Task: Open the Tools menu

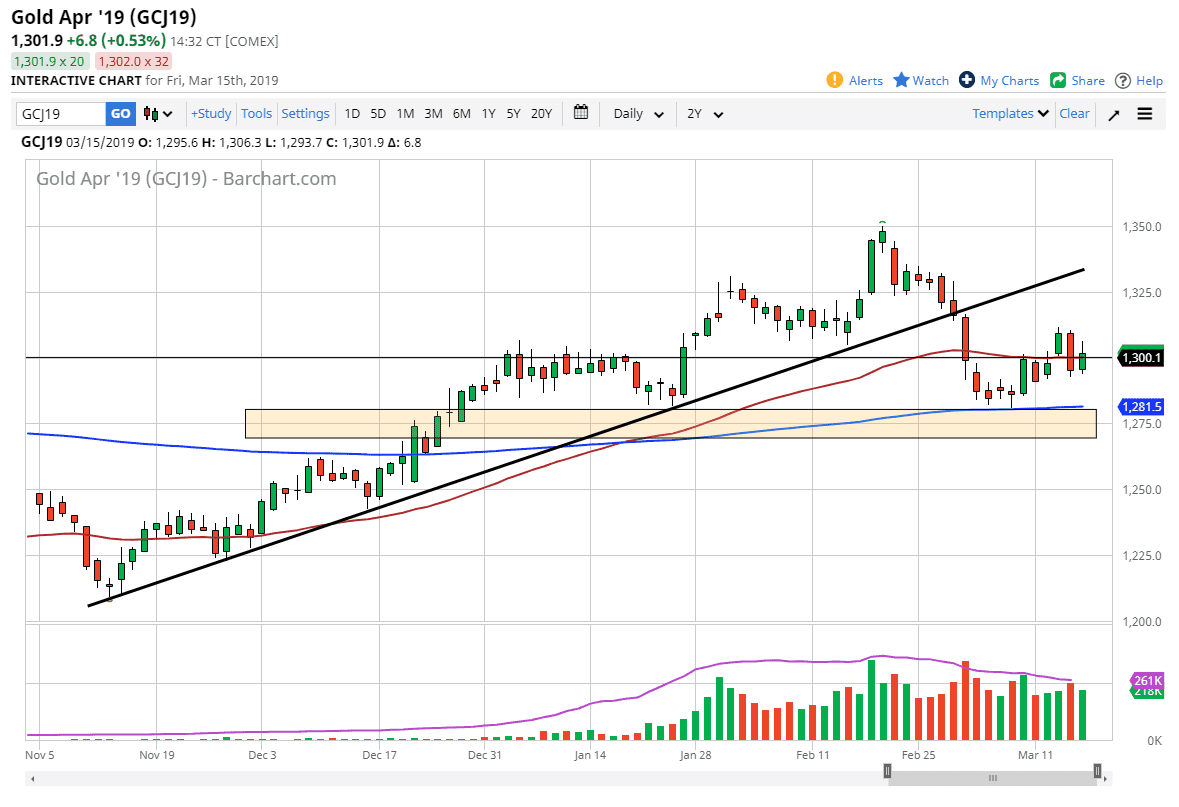Action: [x=257, y=114]
